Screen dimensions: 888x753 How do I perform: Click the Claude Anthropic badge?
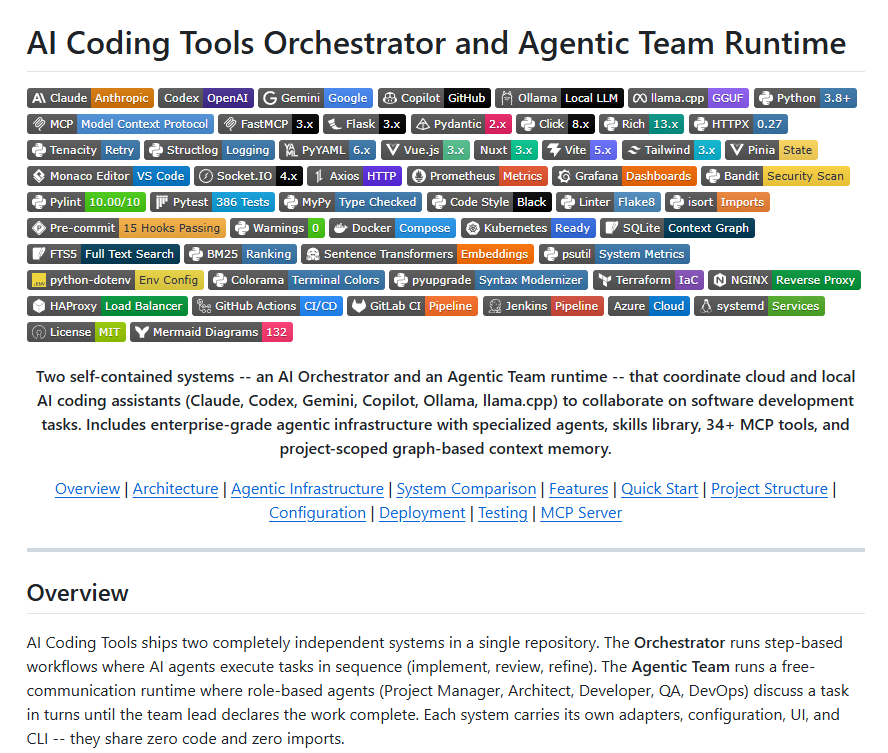click(x=90, y=98)
